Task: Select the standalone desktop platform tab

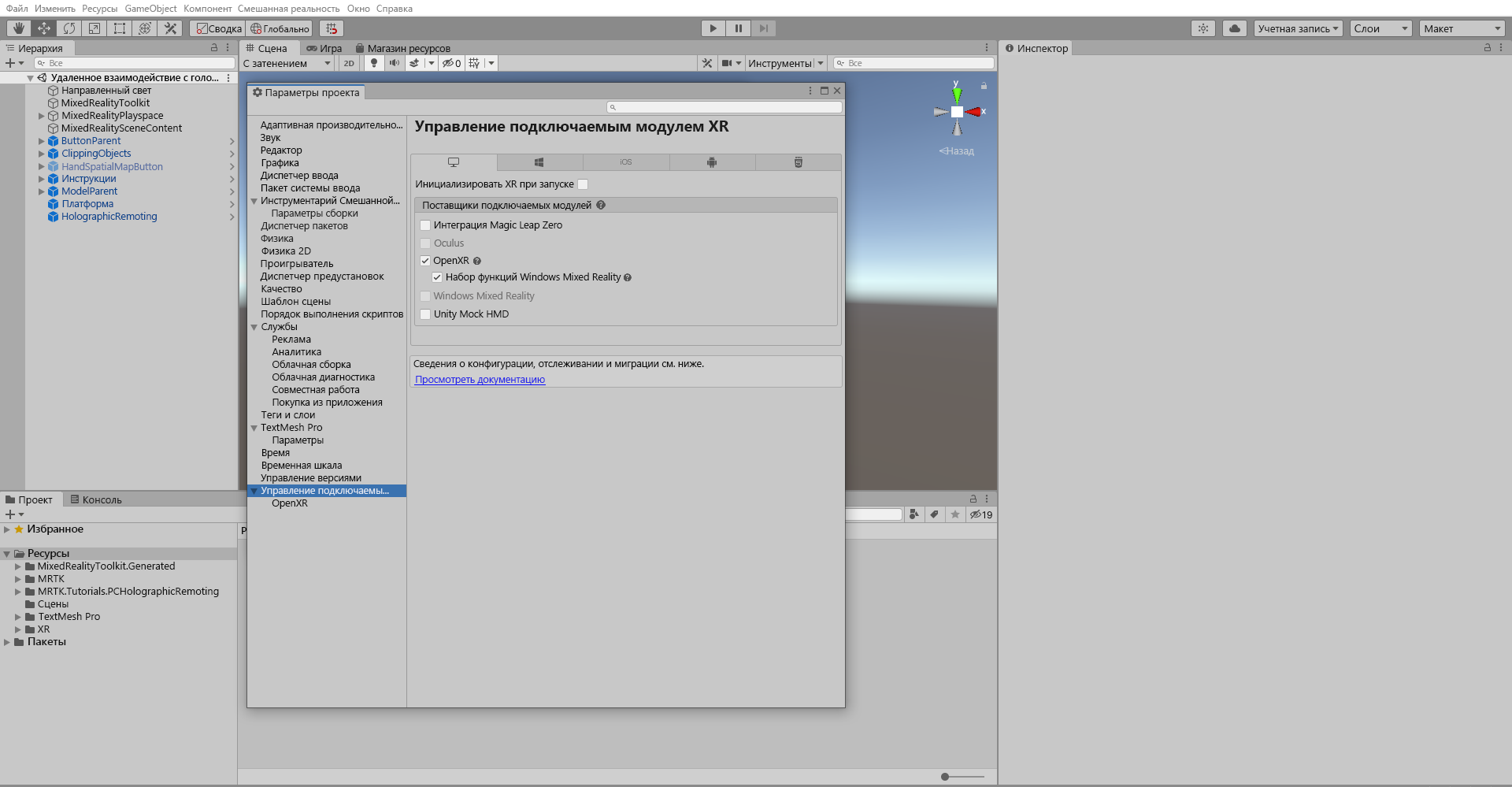Action: (x=454, y=162)
